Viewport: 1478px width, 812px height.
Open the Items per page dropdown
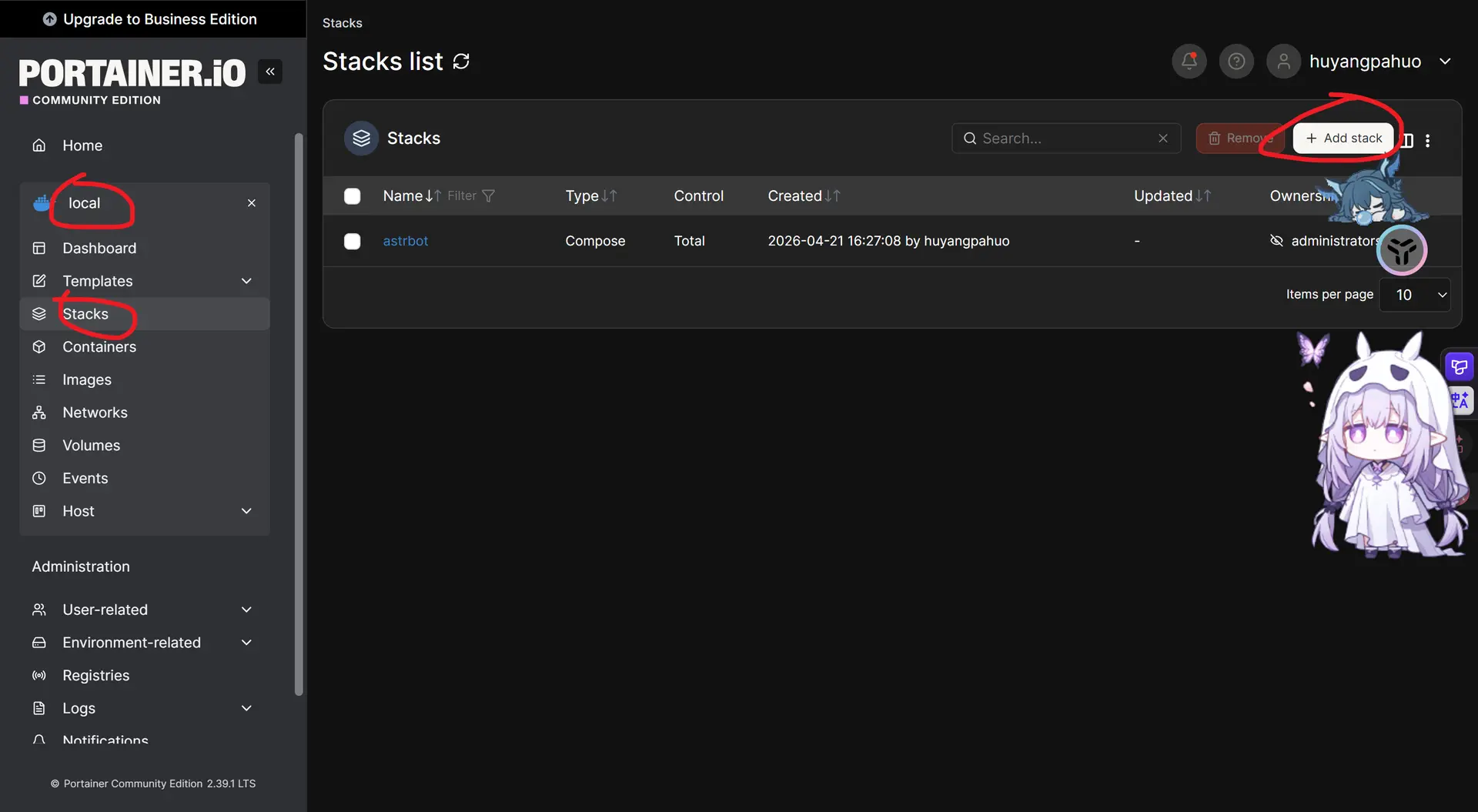(x=1415, y=295)
